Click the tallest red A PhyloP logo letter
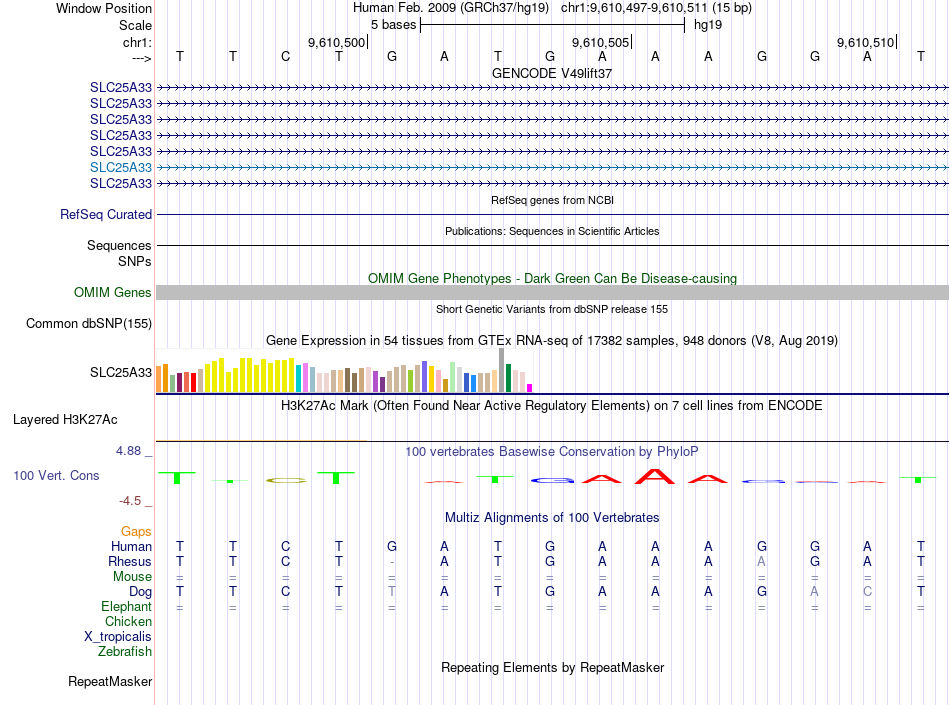Viewport: 950px width, 705px height. 655,476
